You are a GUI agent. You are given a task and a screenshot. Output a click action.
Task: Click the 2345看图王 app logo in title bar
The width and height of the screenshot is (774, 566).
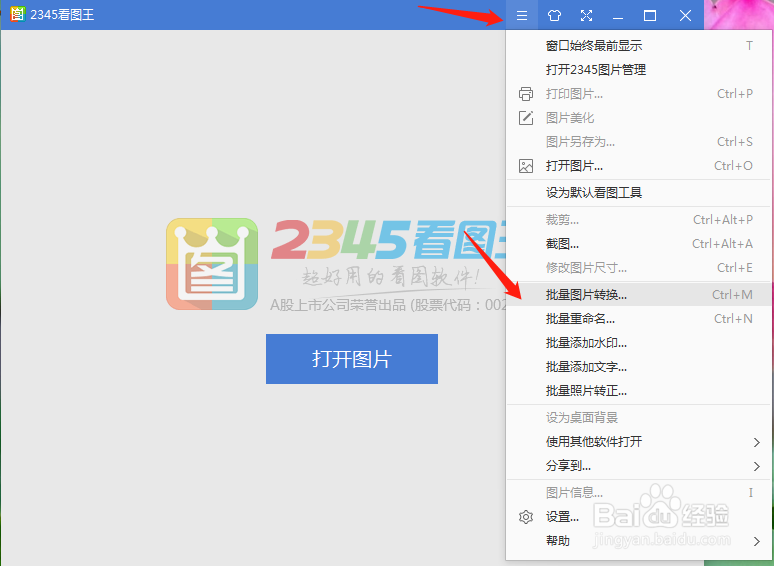(x=17, y=14)
